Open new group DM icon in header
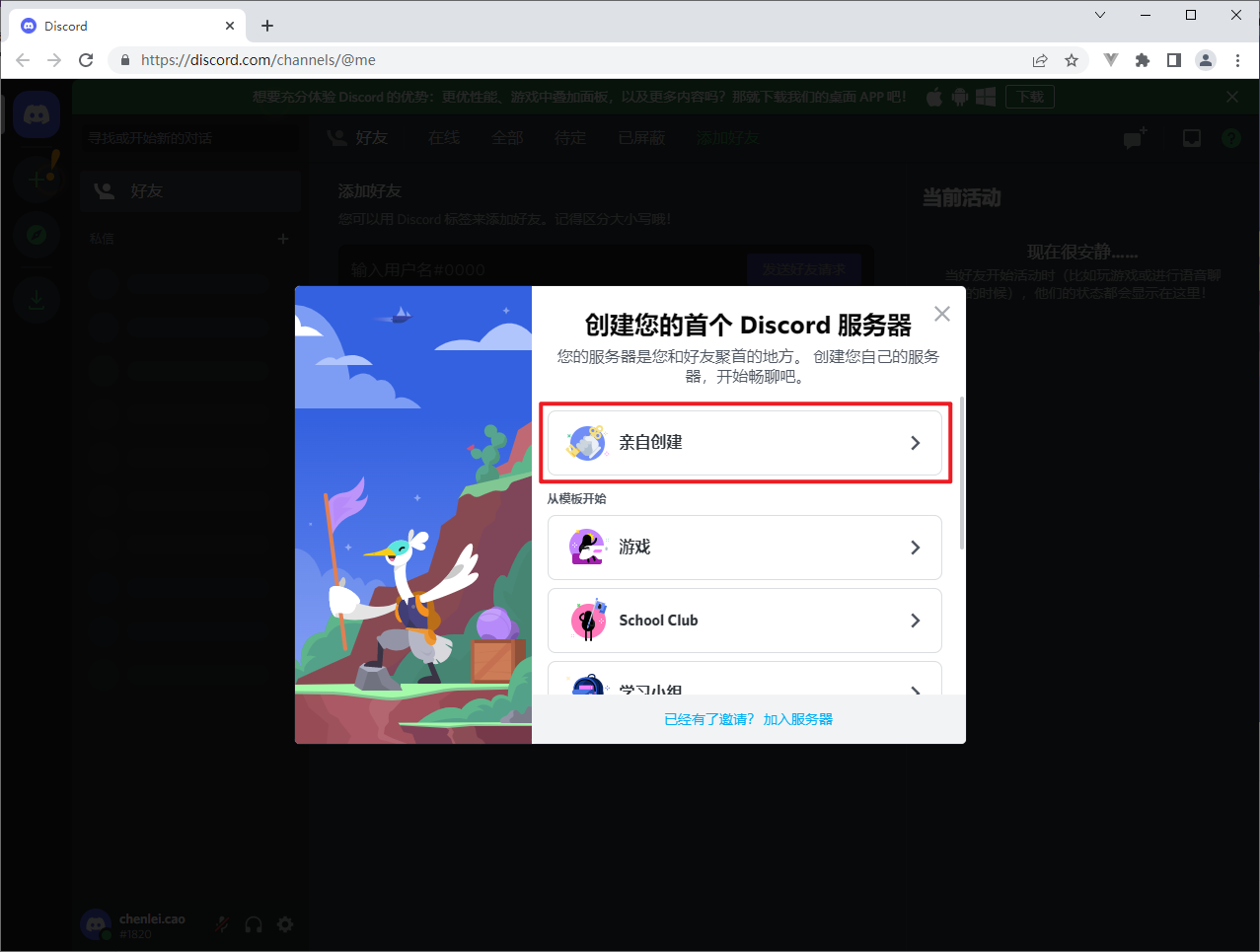Image resolution: width=1260 pixels, height=952 pixels. click(1135, 138)
